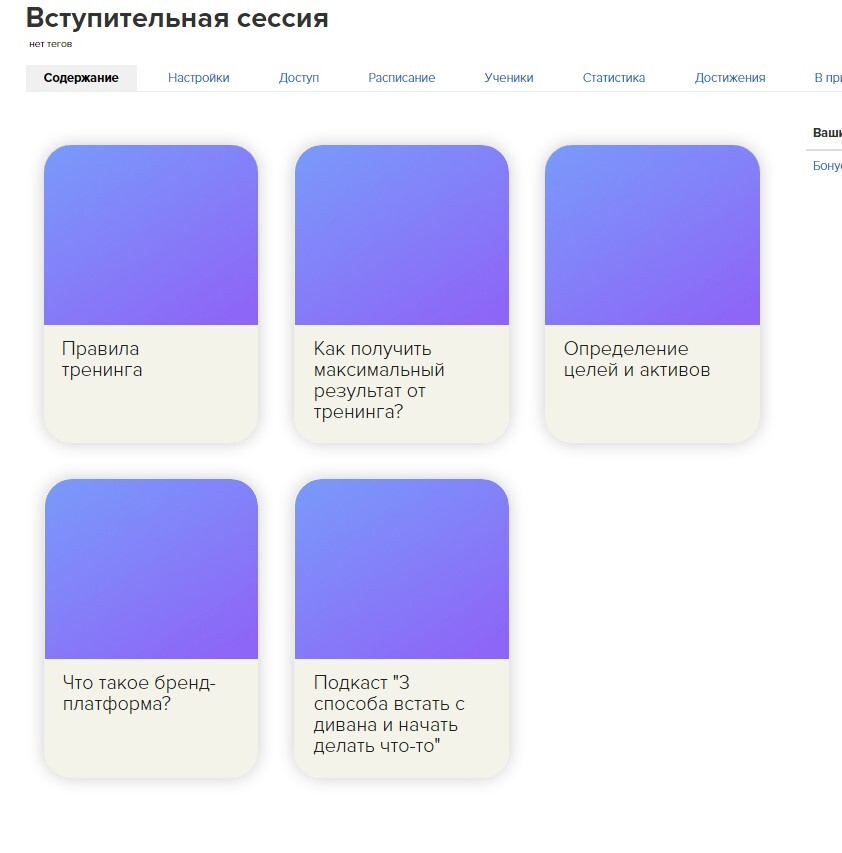Open 'Как получить максимальный результат' card image

click(401, 235)
